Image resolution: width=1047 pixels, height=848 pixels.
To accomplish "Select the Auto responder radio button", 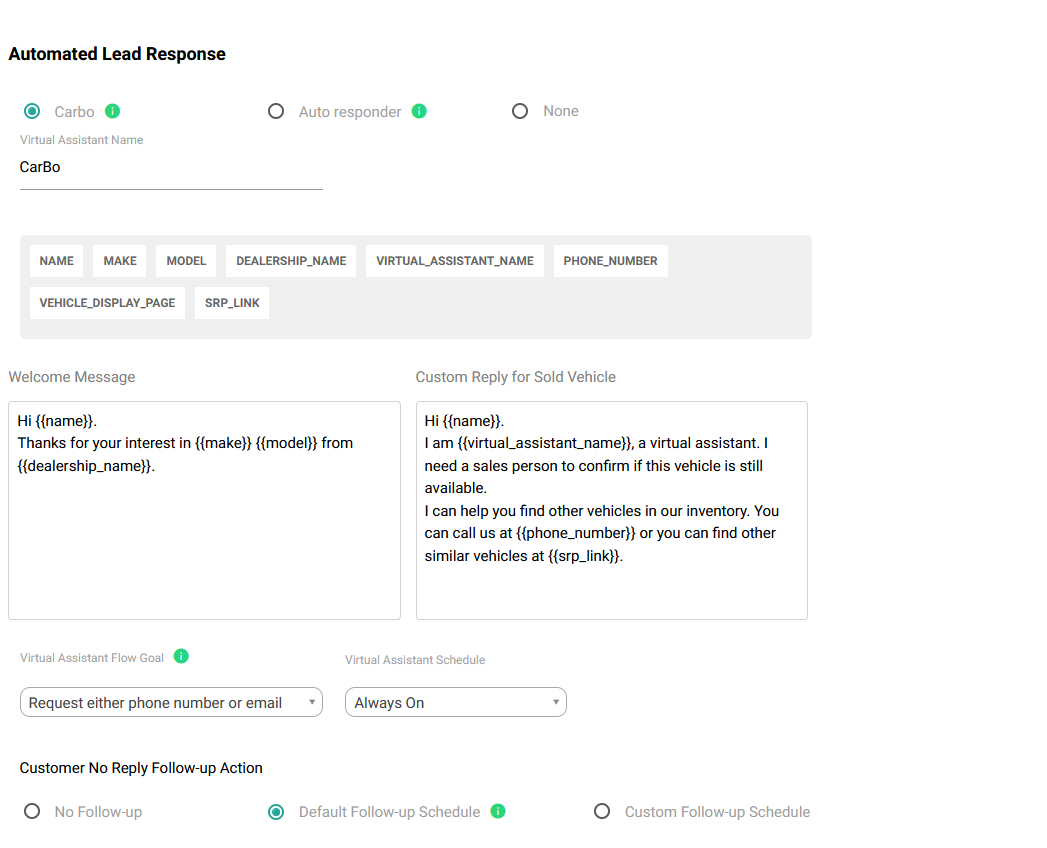I will 276,111.
